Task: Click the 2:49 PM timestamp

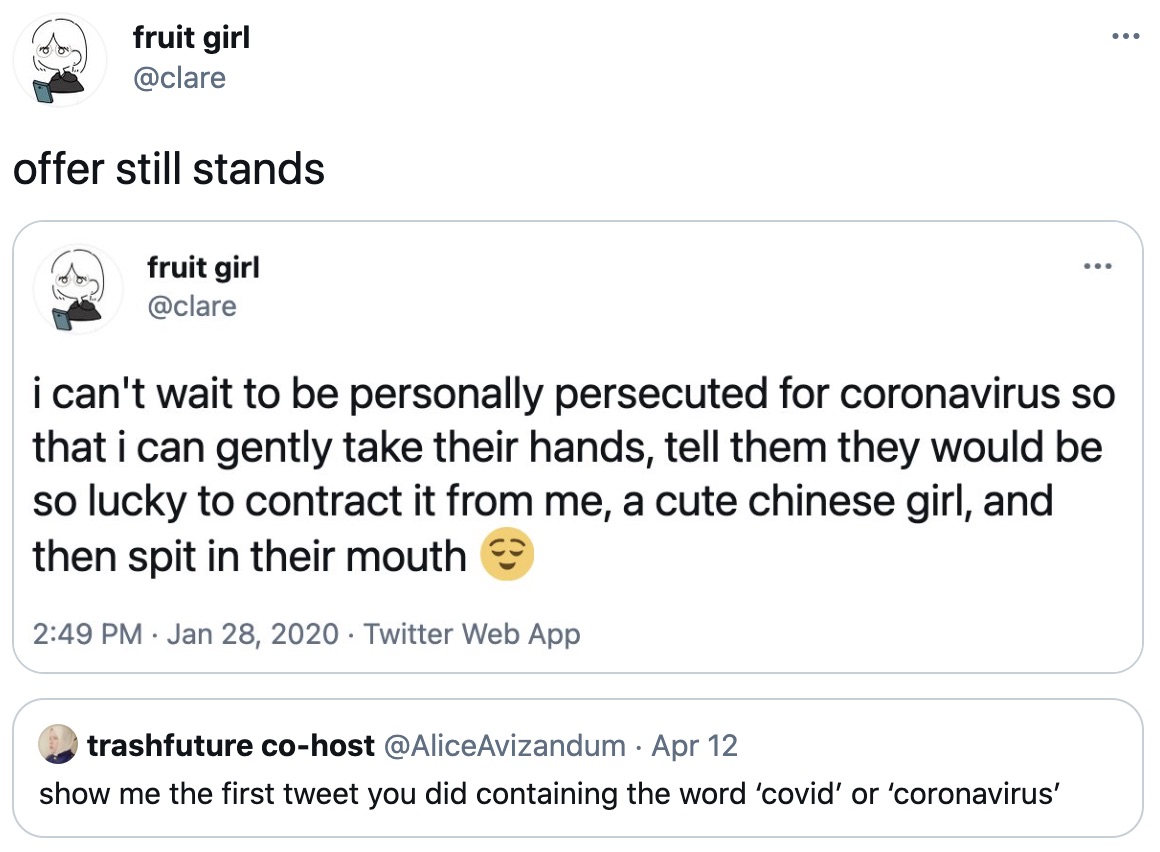Action: pos(87,634)
